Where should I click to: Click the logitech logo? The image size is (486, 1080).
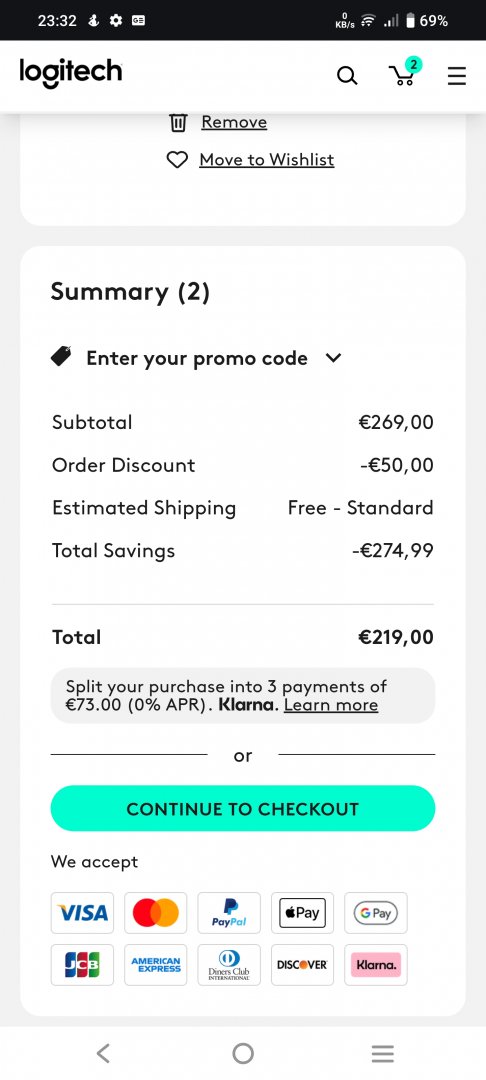tap(71, 74)
